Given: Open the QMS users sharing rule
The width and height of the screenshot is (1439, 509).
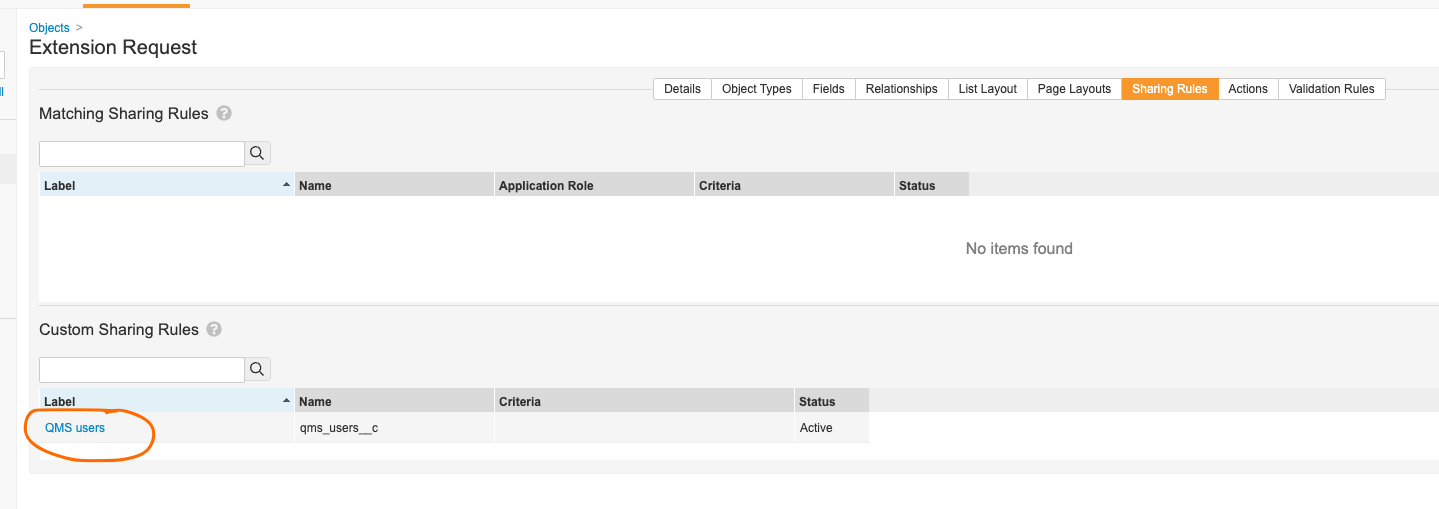Looking at the screenshot, I should [75, 428].
